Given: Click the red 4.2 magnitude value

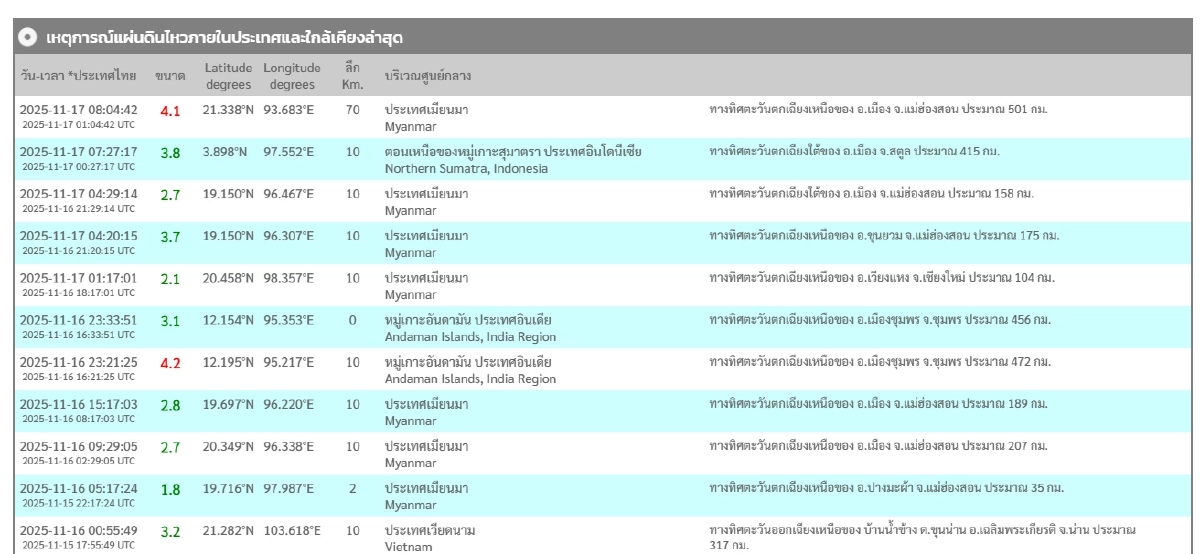Looking at the screenshot, I should tap(170, 362).
